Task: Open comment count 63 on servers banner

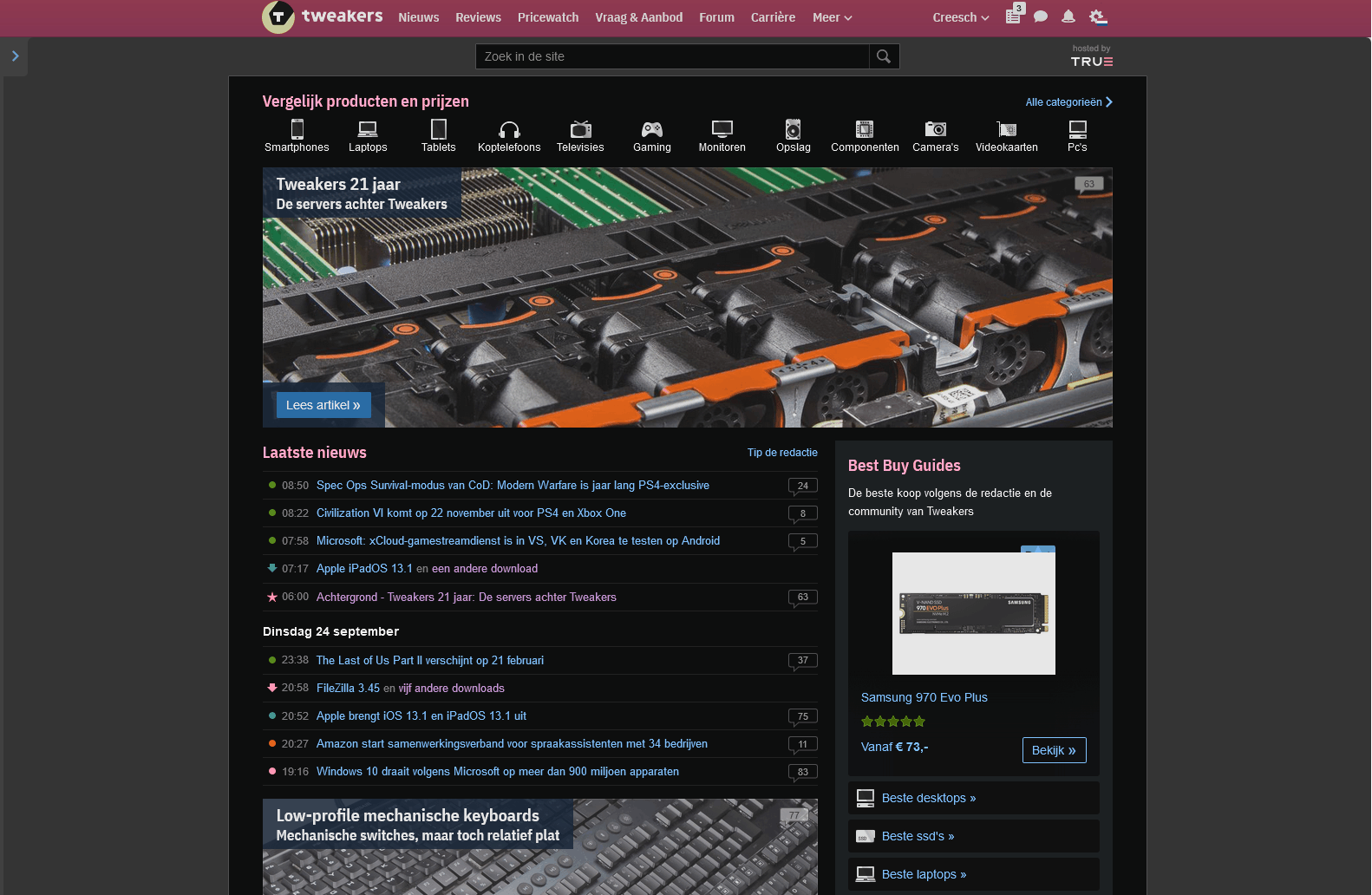Action: coord(1089,184)
